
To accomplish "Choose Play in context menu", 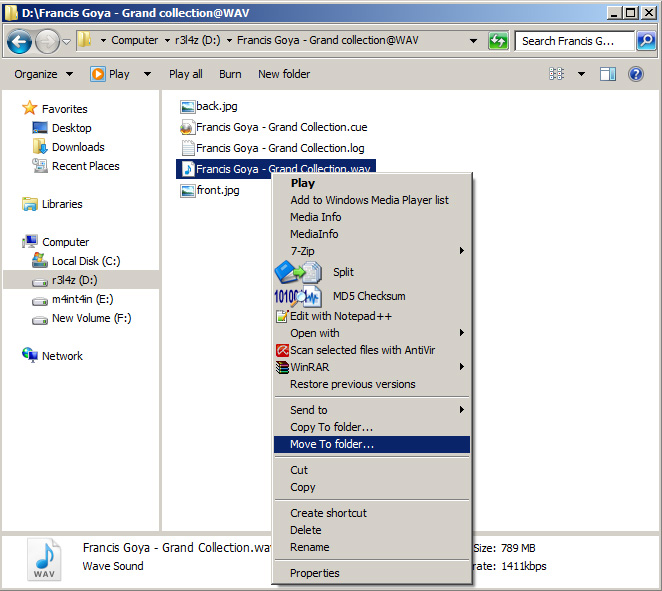I will pyautogui.click(x=372, y=183).
